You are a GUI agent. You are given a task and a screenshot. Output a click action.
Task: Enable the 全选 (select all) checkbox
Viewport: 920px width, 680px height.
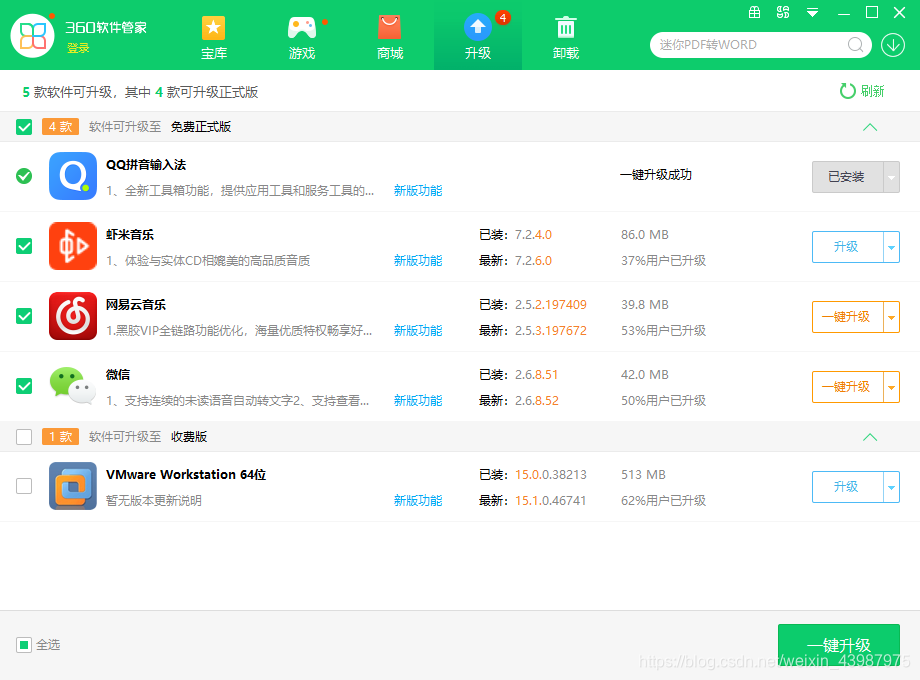coord(23,645)
